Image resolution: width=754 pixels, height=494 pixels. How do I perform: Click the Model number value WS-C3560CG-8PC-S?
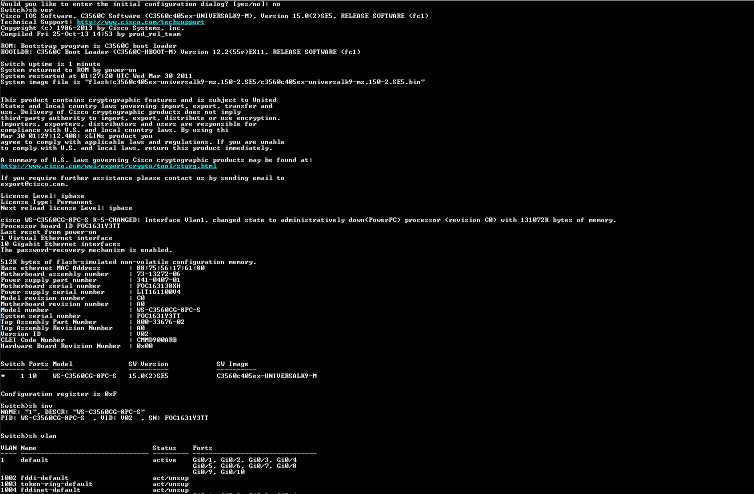[x=169, y=310]
